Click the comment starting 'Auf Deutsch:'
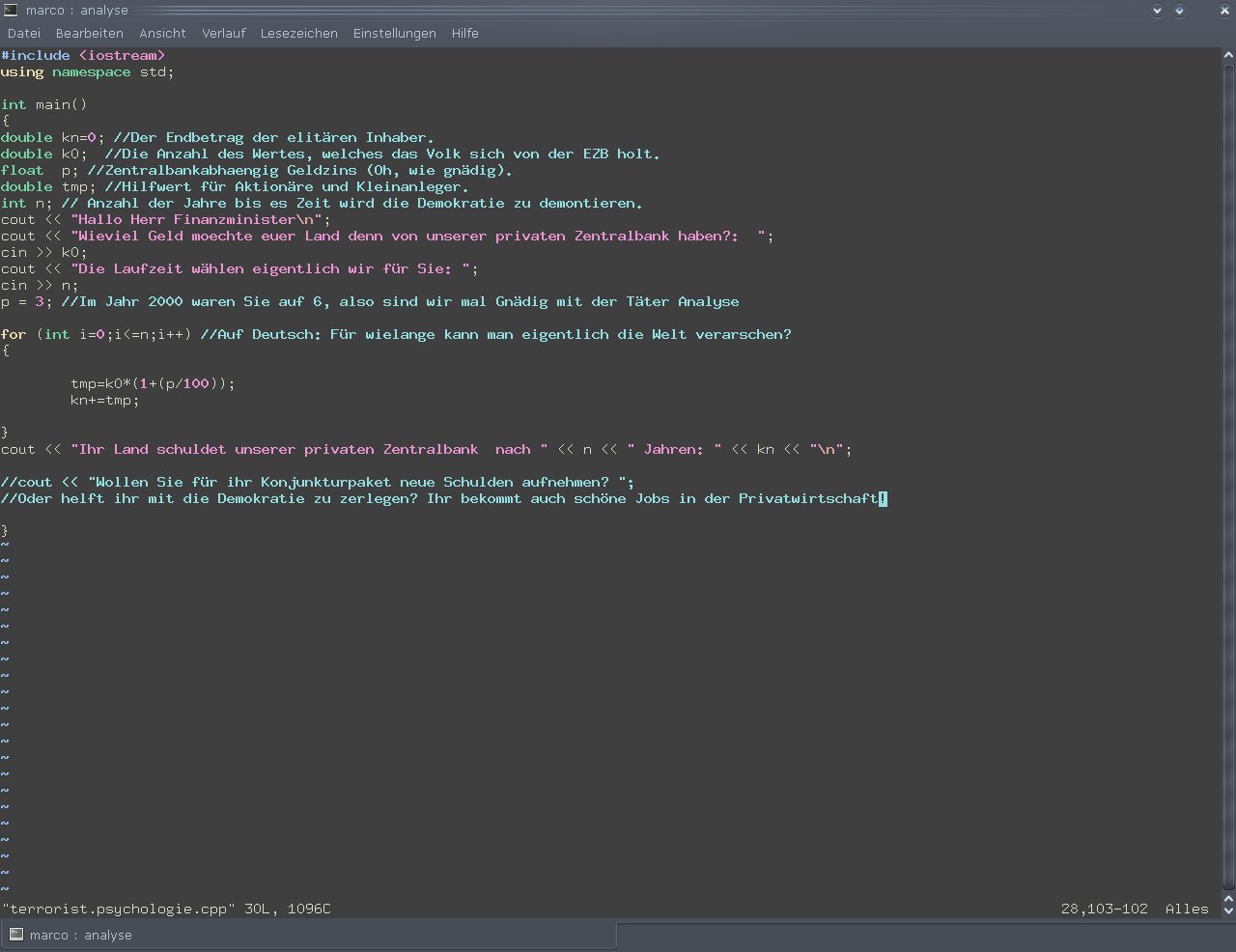Viewport: 1236px width, 952px height. 496,334
